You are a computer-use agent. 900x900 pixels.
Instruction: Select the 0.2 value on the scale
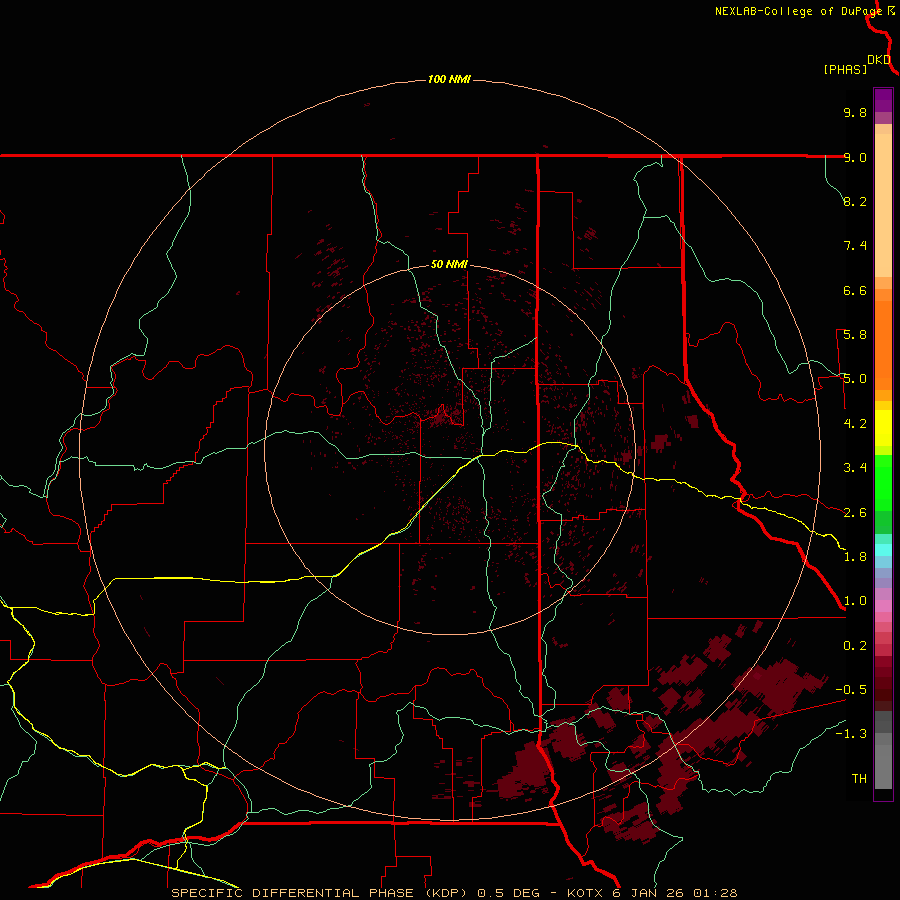coord(855,646)
